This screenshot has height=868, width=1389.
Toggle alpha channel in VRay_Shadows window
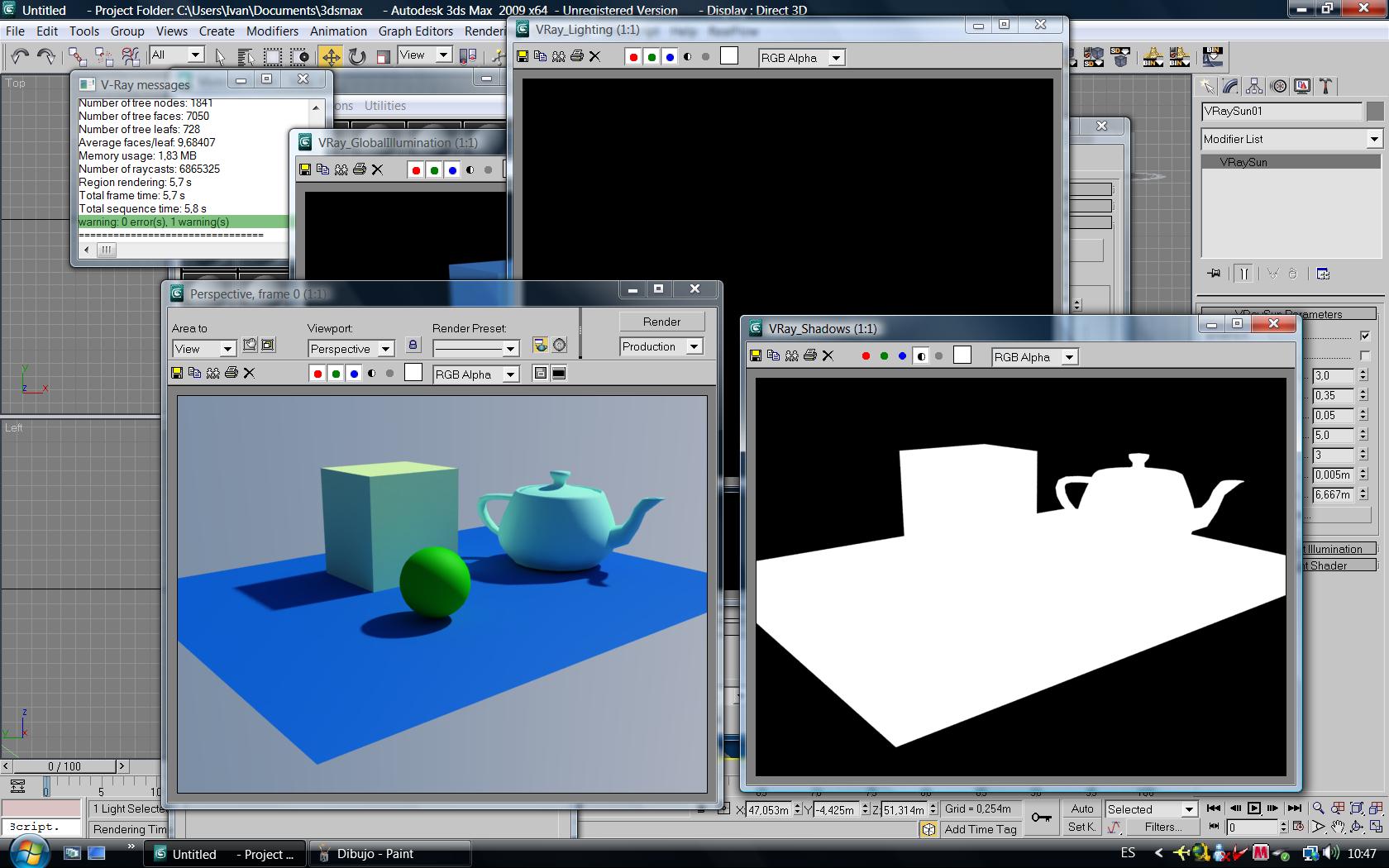point(921,356)
